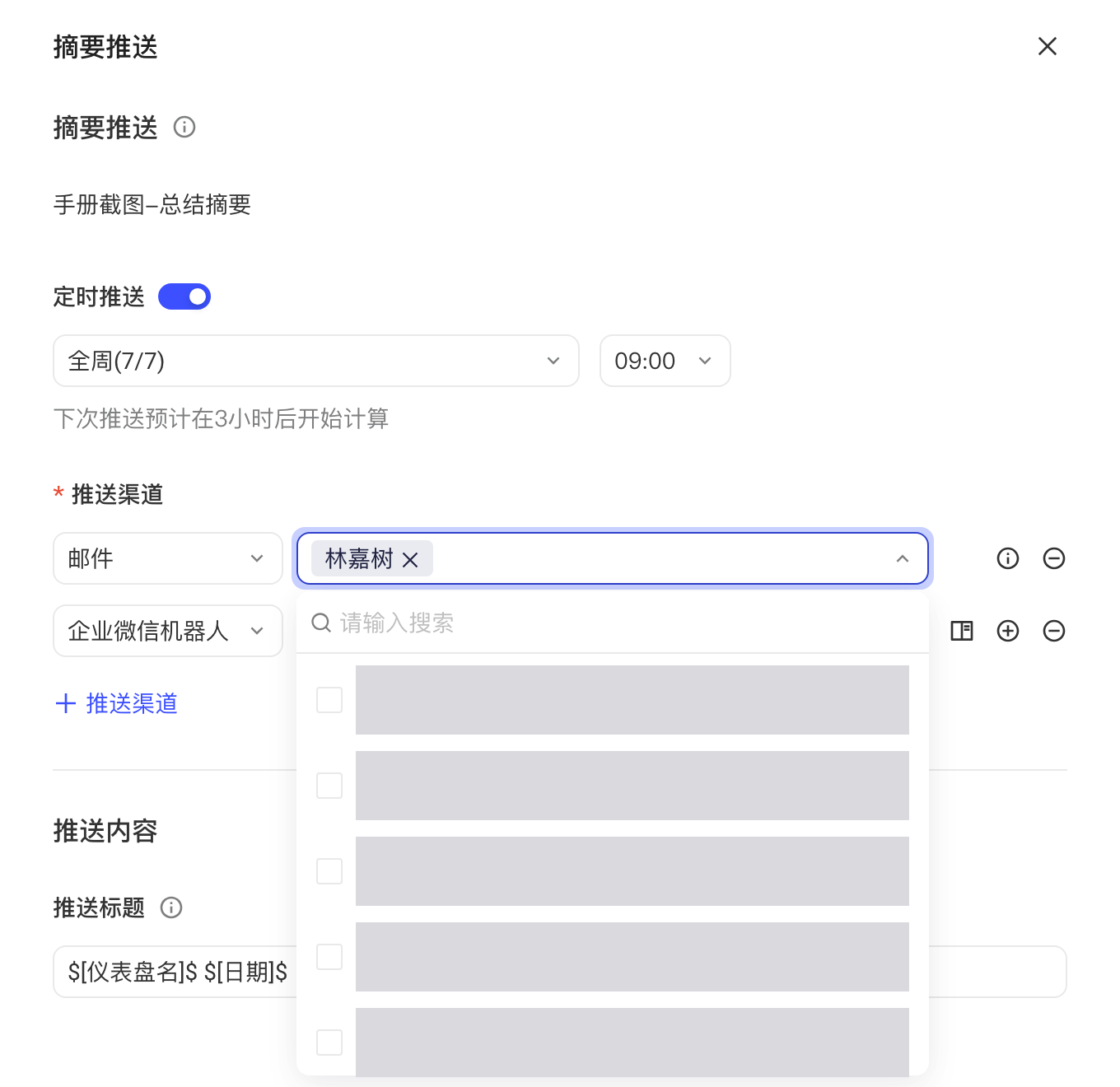Open the guide book icon on 企业微信机器人 row

pos(962,631)
